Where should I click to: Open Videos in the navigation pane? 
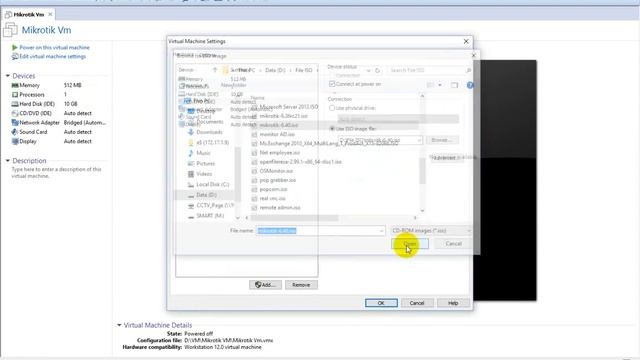pos(204,174)
